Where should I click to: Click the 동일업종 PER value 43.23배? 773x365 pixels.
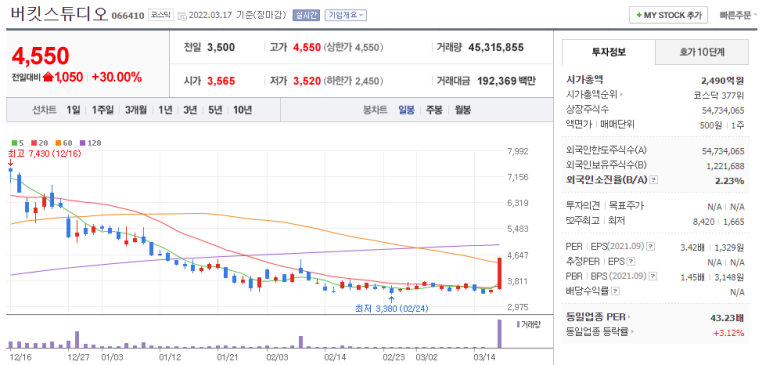[727, 317]
